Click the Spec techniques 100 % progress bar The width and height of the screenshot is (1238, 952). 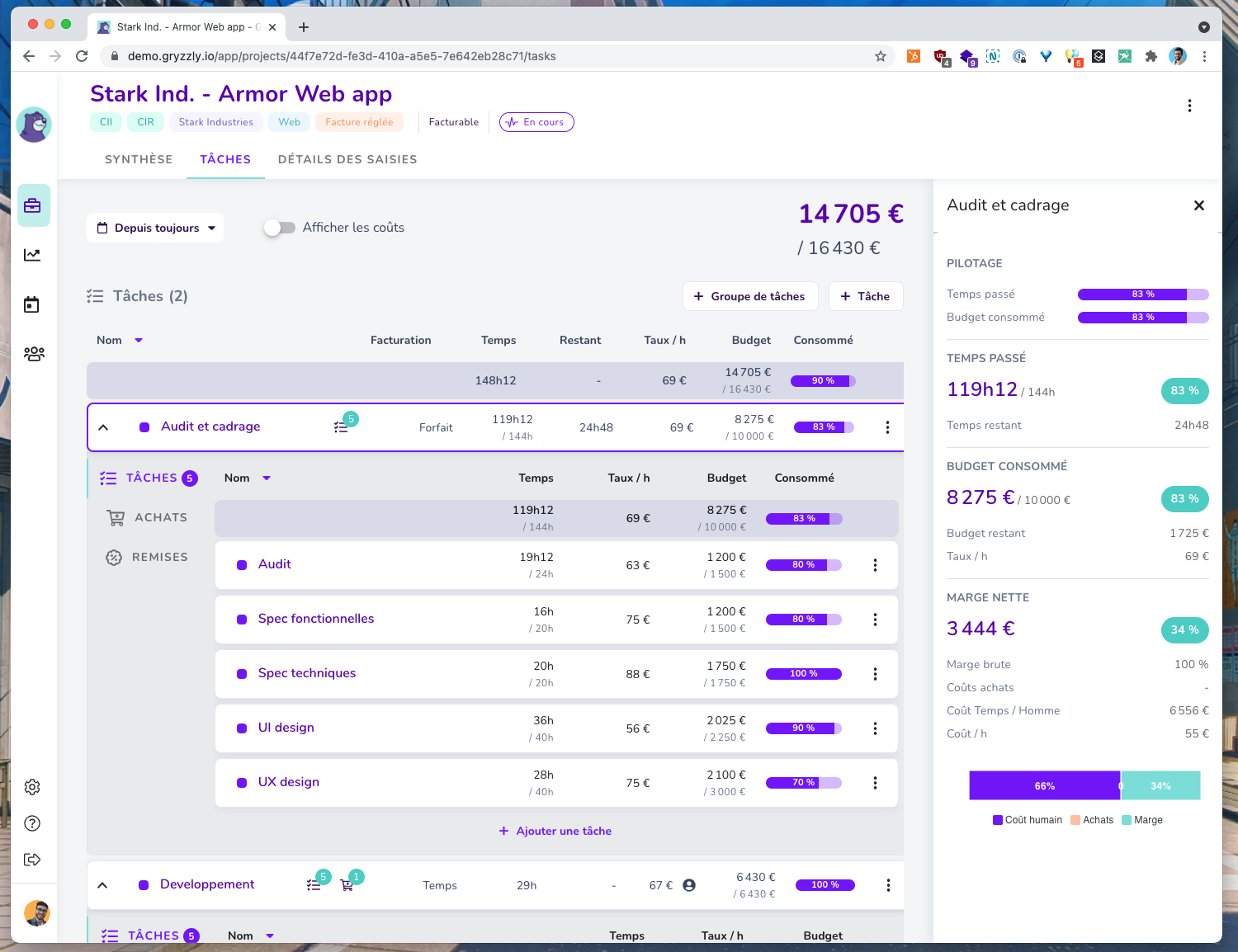pos(804,674)
